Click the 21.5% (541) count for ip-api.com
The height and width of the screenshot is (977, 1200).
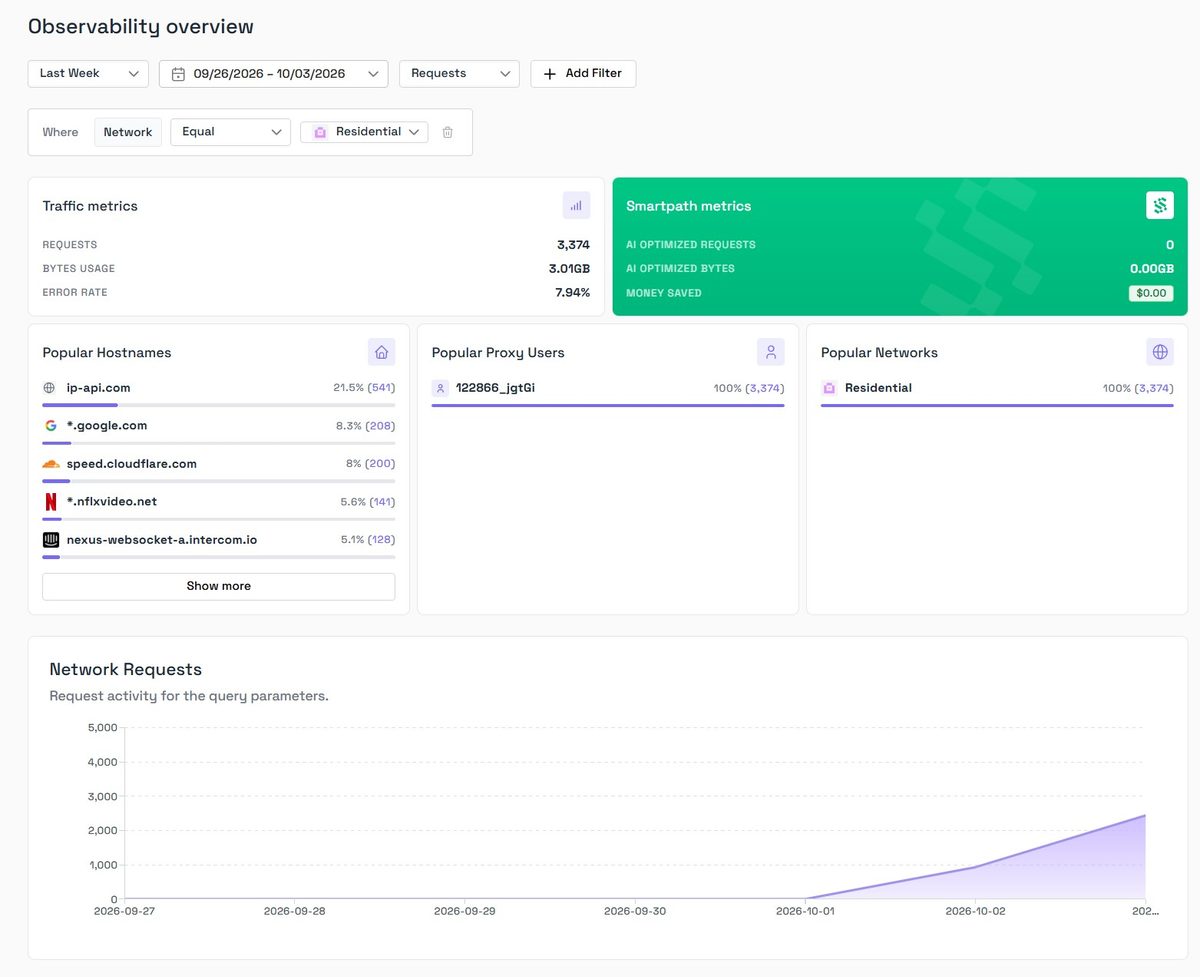tap(364, 388)
